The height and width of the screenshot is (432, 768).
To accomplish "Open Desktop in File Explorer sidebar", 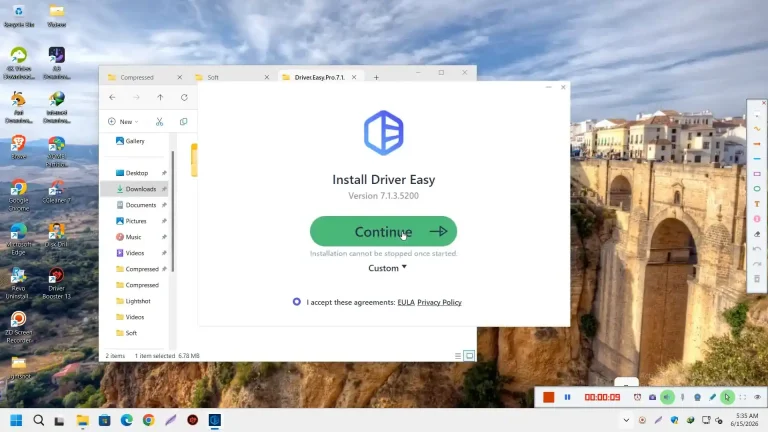I will pos(135,173).
